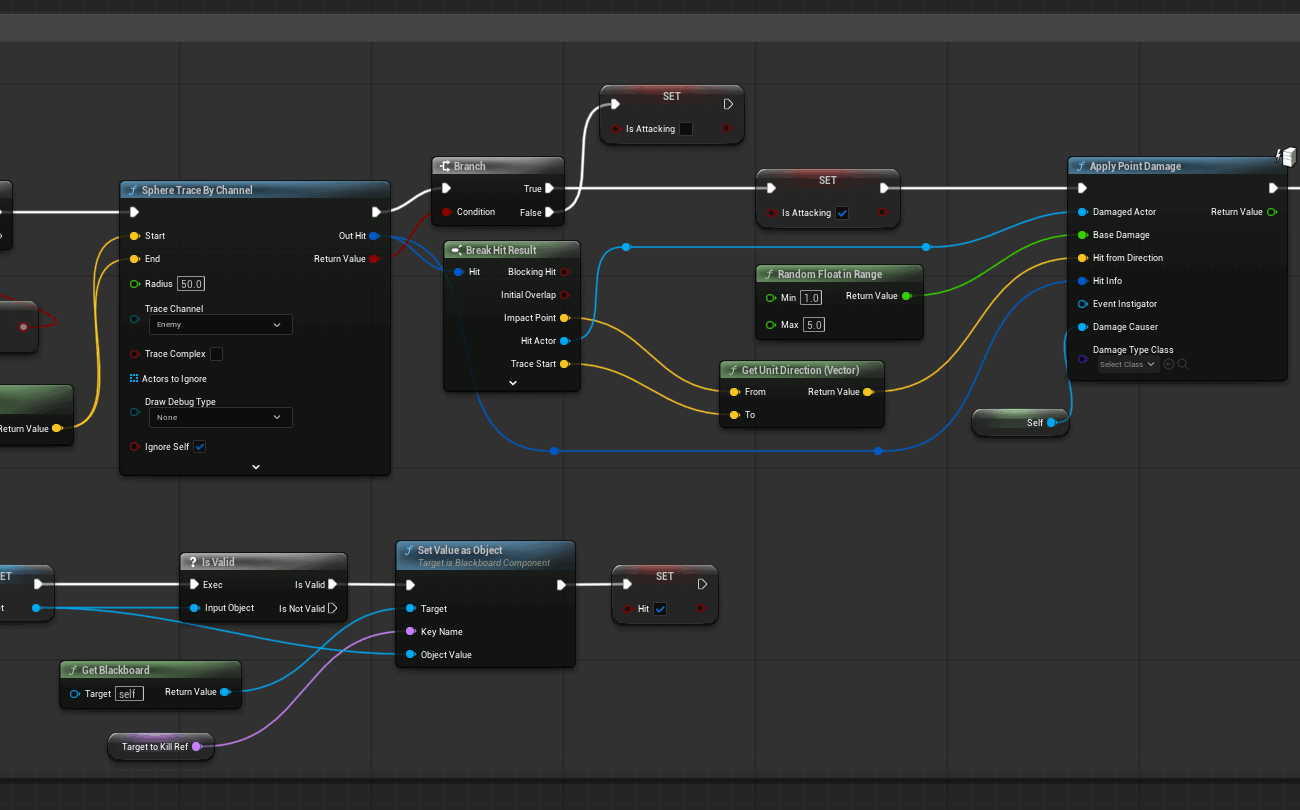Click Actors to Ignore array pin
This screenshot has height=810, width=1300.
pyautogui.click(x=134, y=379)
